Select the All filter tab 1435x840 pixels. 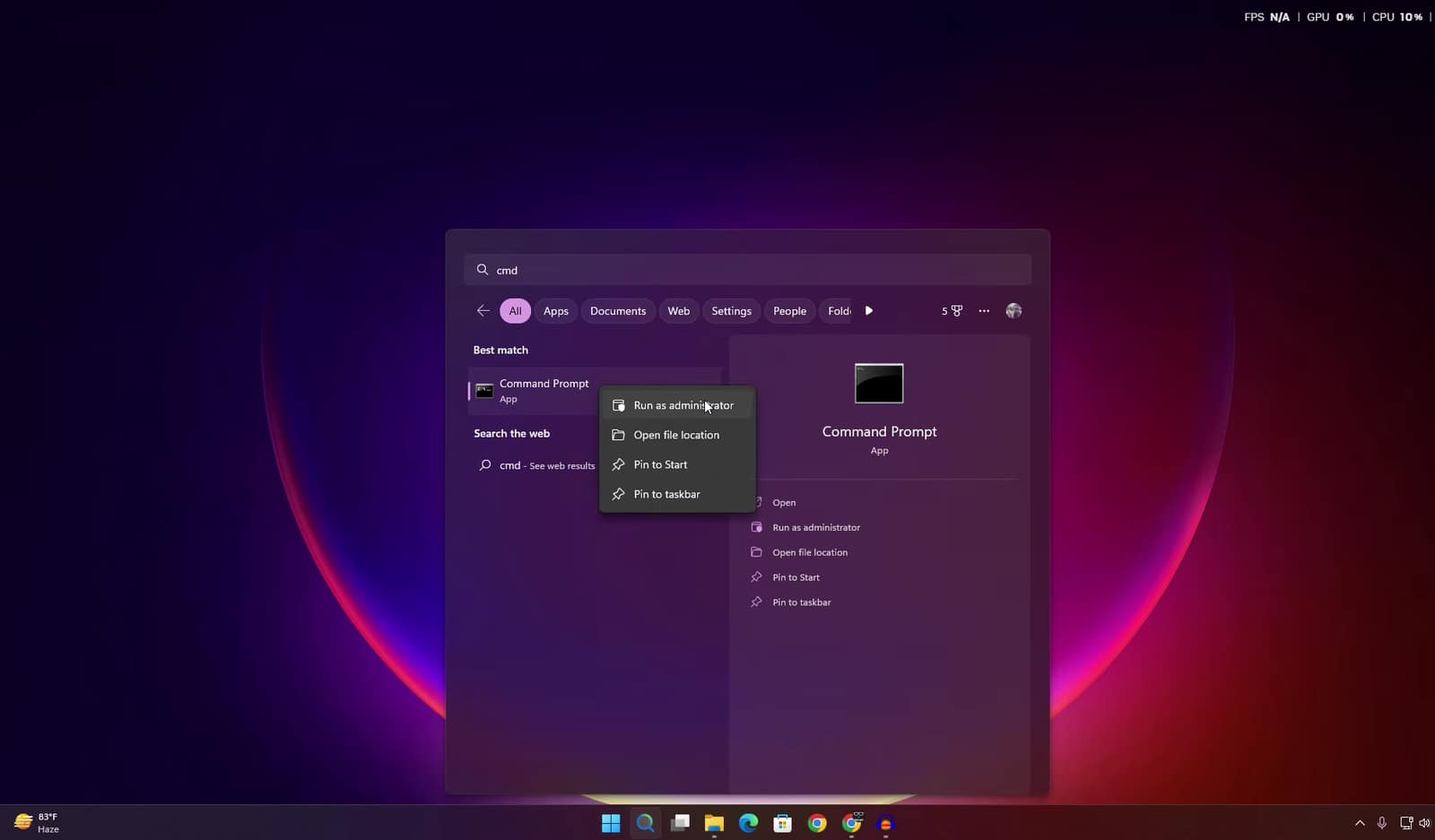point(515,311)
